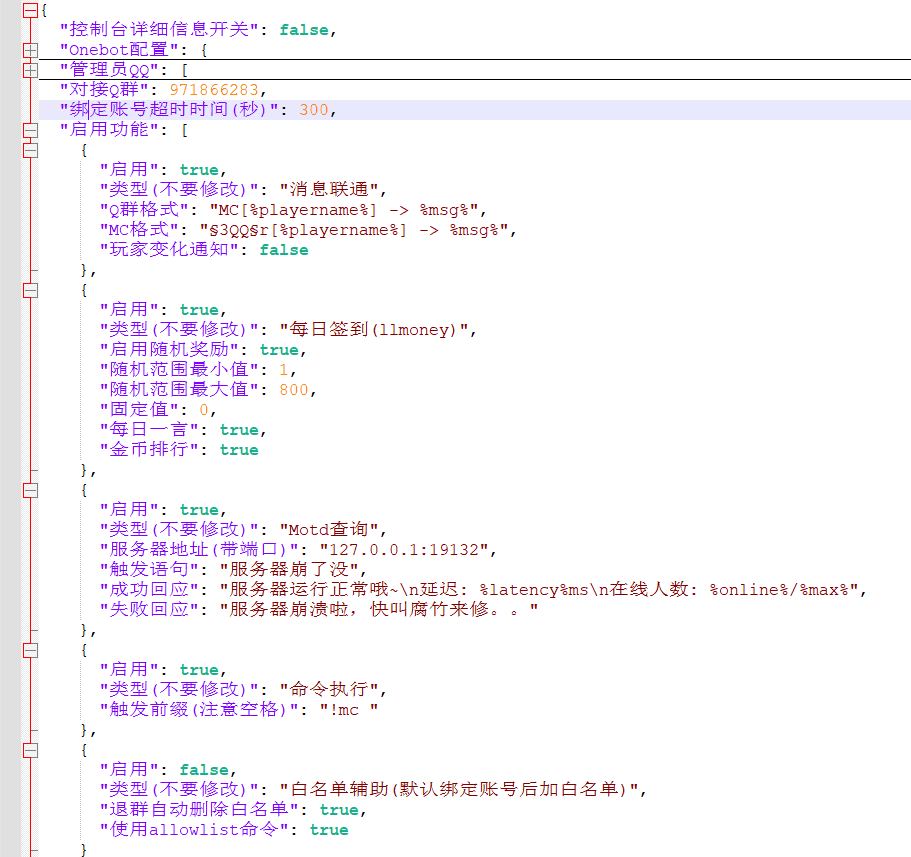Click the "启用功能" key text
This screenshot has width=911, height=857.
coord(109,130)
